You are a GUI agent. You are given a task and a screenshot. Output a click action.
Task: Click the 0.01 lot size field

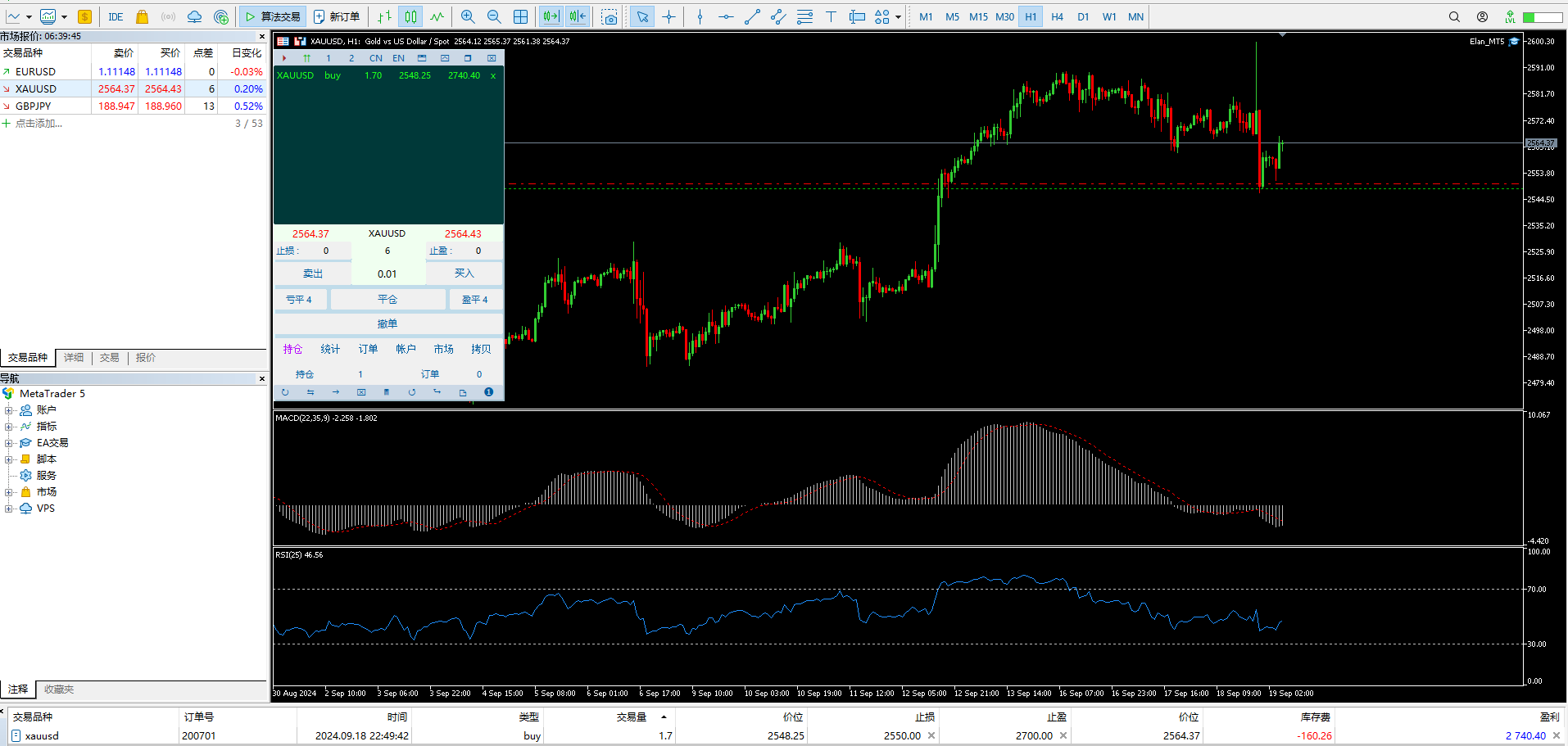pyautogui.click(x=387, y=274)
